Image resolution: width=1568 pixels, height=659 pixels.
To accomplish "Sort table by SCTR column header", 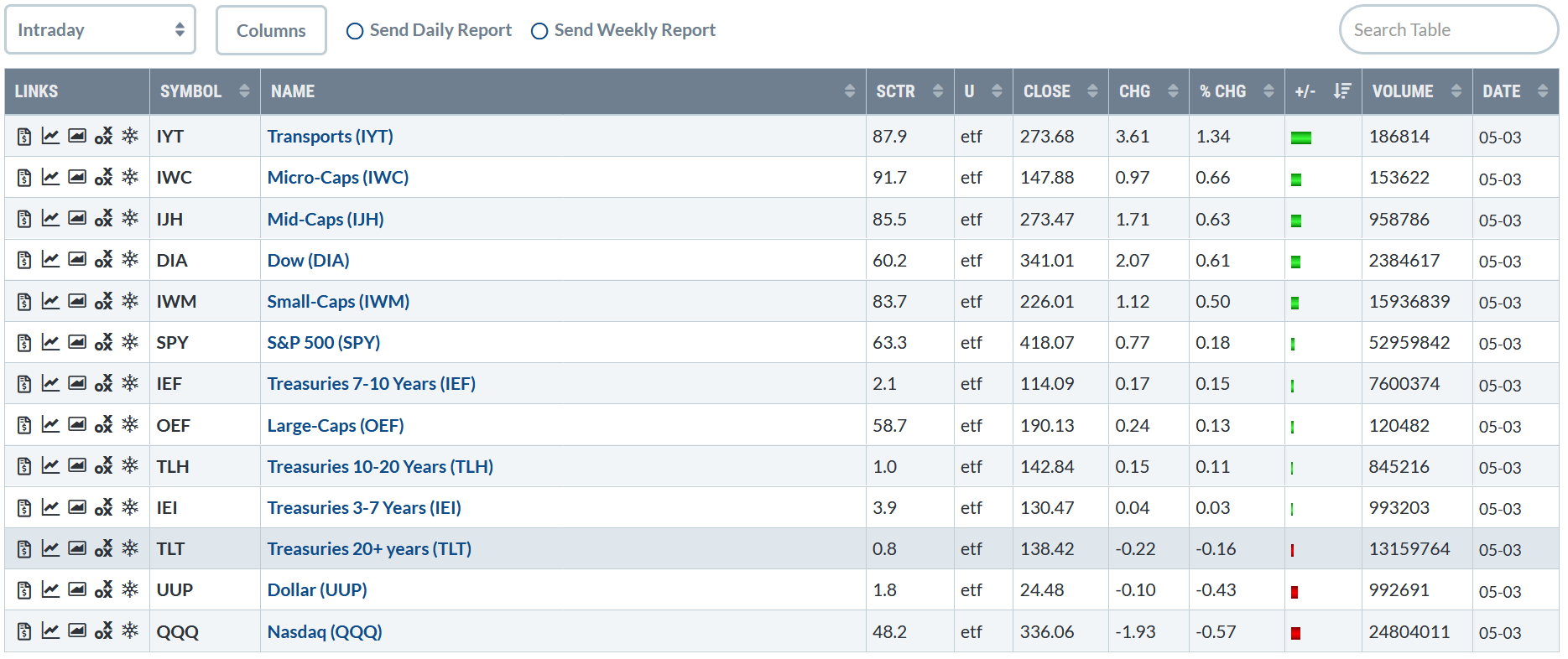I will [909, 91].
